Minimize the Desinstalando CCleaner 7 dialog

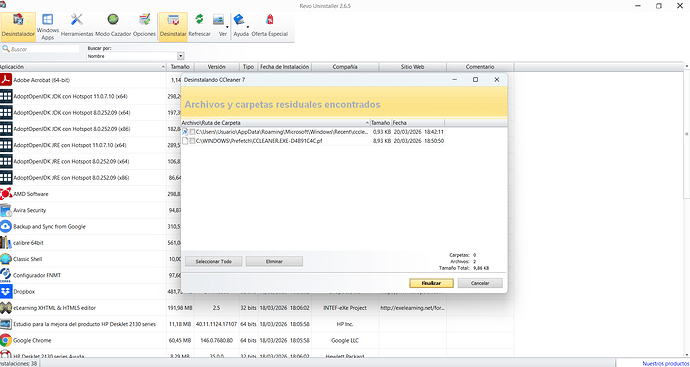point(454,80)
